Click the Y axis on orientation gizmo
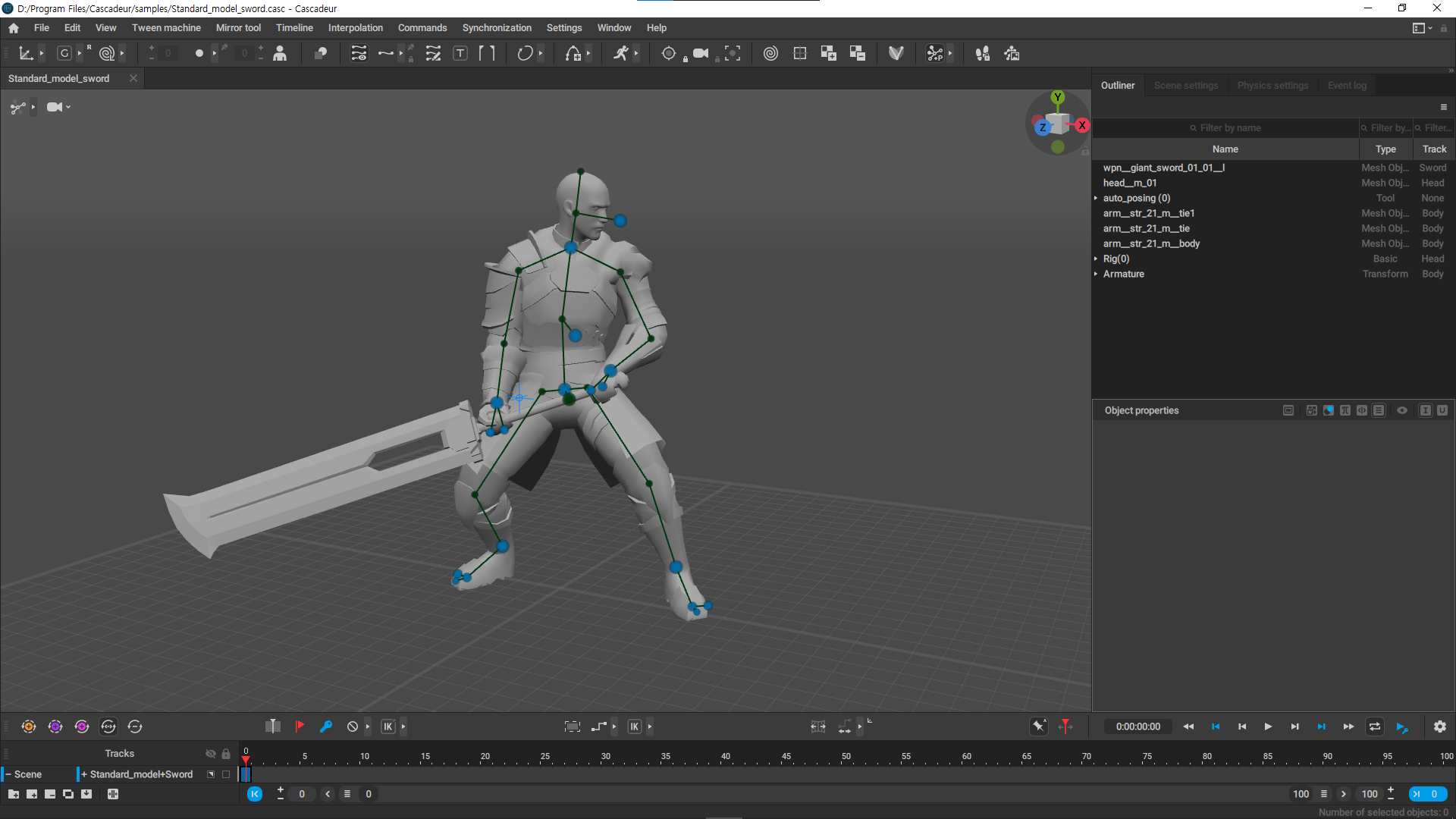 click(x=1058, y=98)
